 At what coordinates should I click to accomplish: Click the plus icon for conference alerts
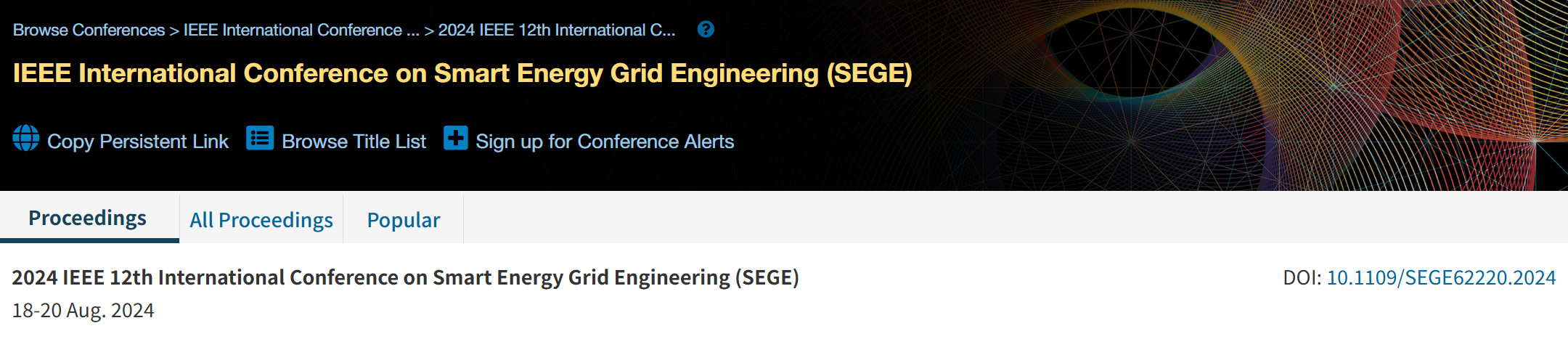coord(455,138)
